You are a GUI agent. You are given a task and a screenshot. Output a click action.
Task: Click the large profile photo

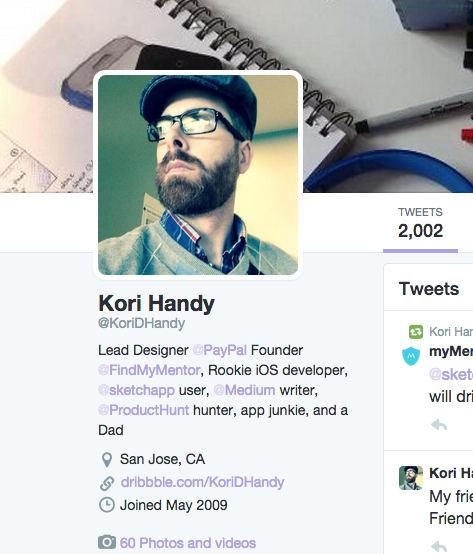[198, 175]
